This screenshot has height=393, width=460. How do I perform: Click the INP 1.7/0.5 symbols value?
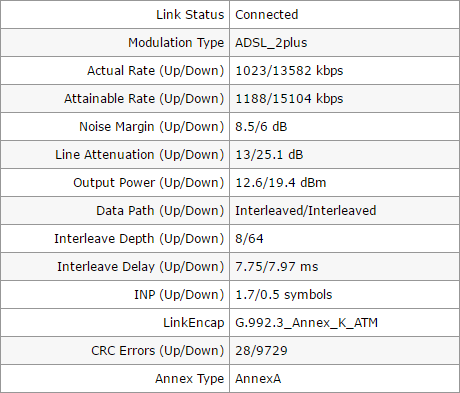(283, 295)
